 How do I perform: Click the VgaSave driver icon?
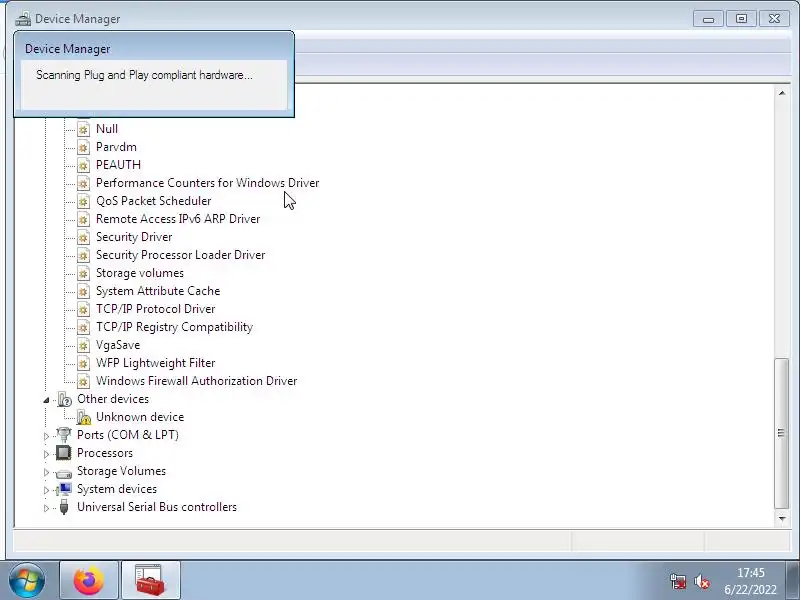pyautogui.click(x=83, y=345)
